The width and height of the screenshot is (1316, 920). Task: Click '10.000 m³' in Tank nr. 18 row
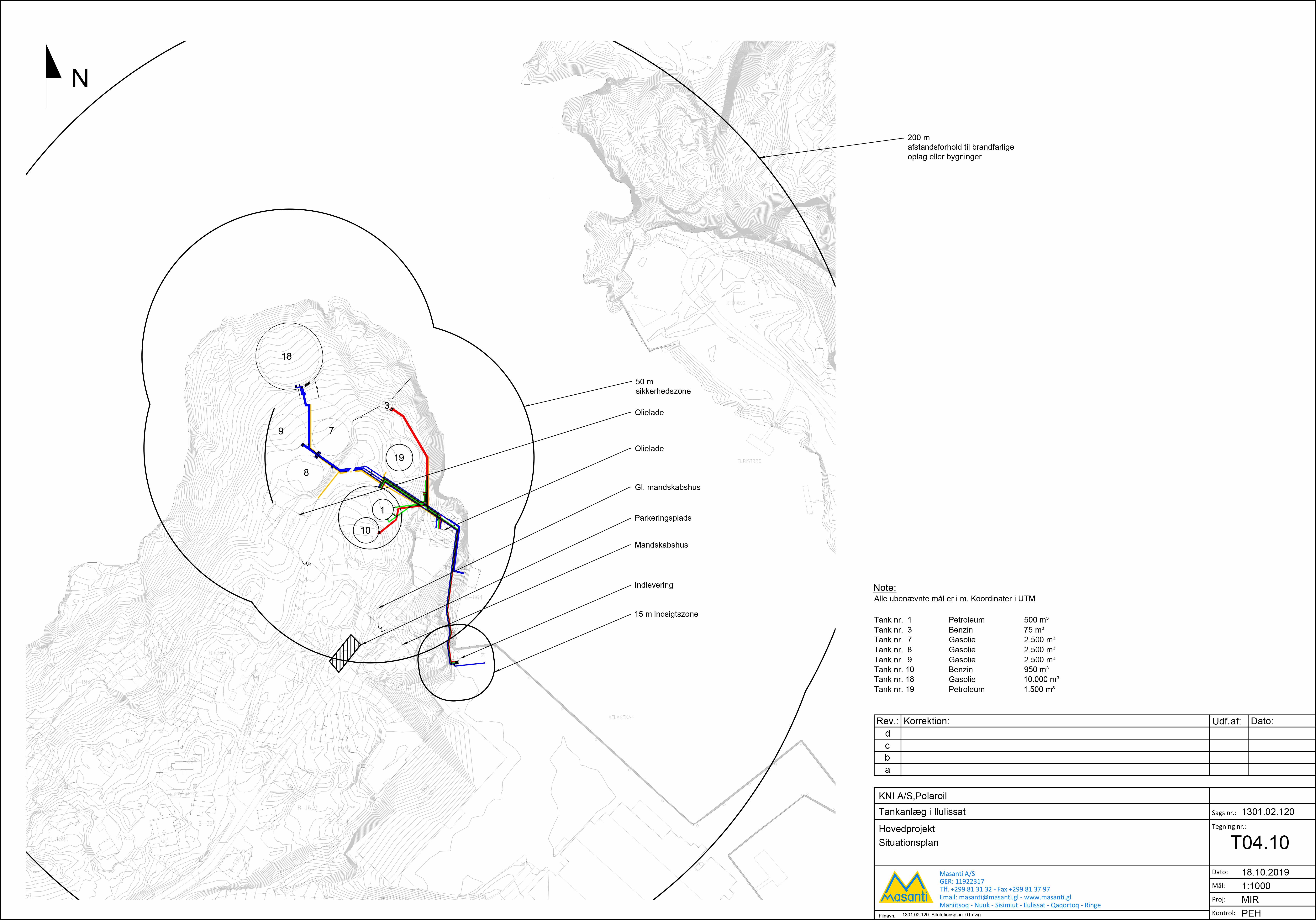tap(1041, 679)
